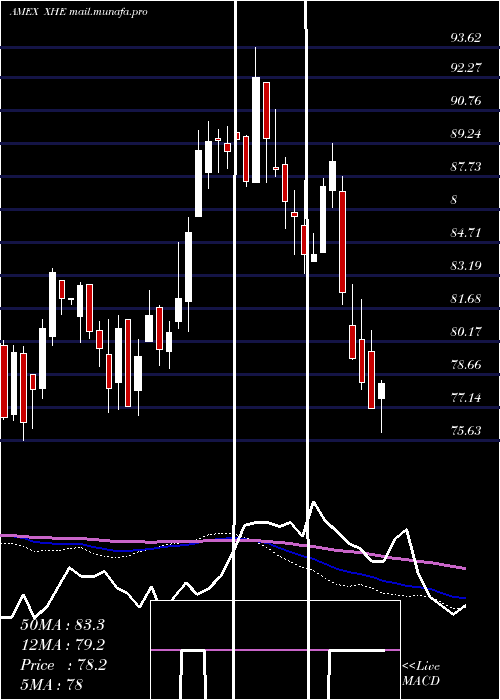Image resolution: width=500 pixels, height=700 pixels.
Task: Click the 81.68 price label
Action: 466,299
